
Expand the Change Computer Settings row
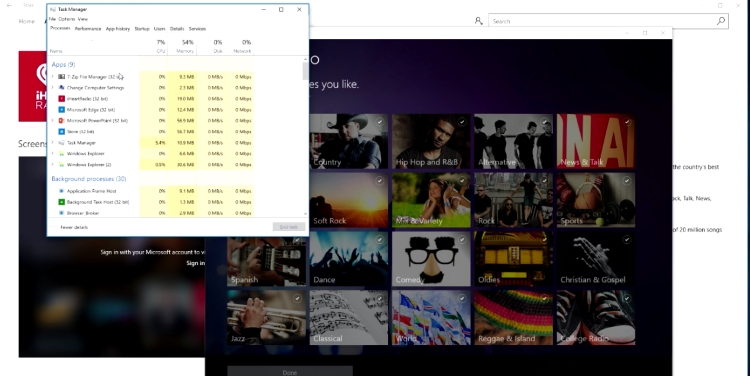(53, 88)
